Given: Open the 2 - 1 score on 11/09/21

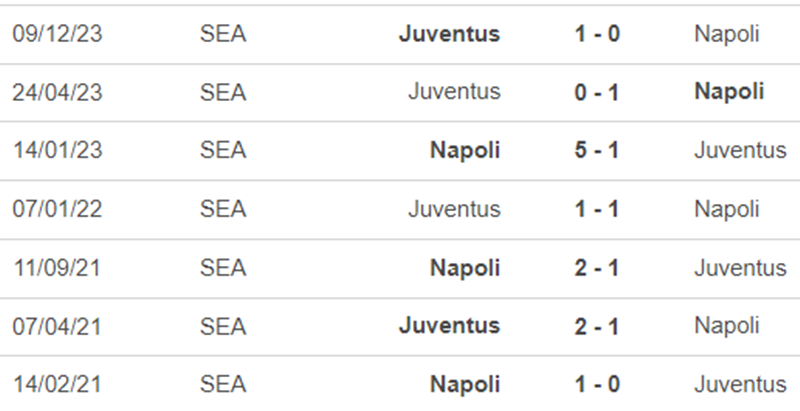Looking at the screenshot, I should pos(597,268).
